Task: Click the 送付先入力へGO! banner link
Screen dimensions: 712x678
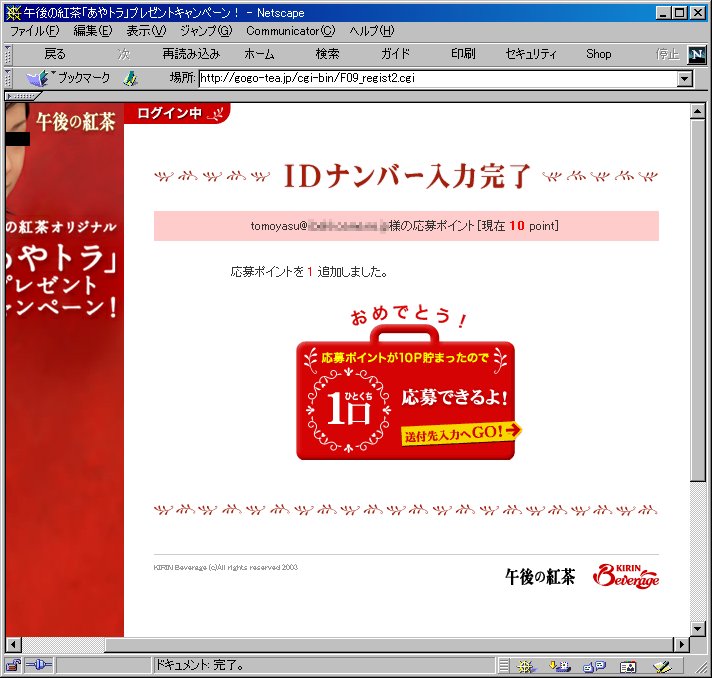Action: (461, 433)
